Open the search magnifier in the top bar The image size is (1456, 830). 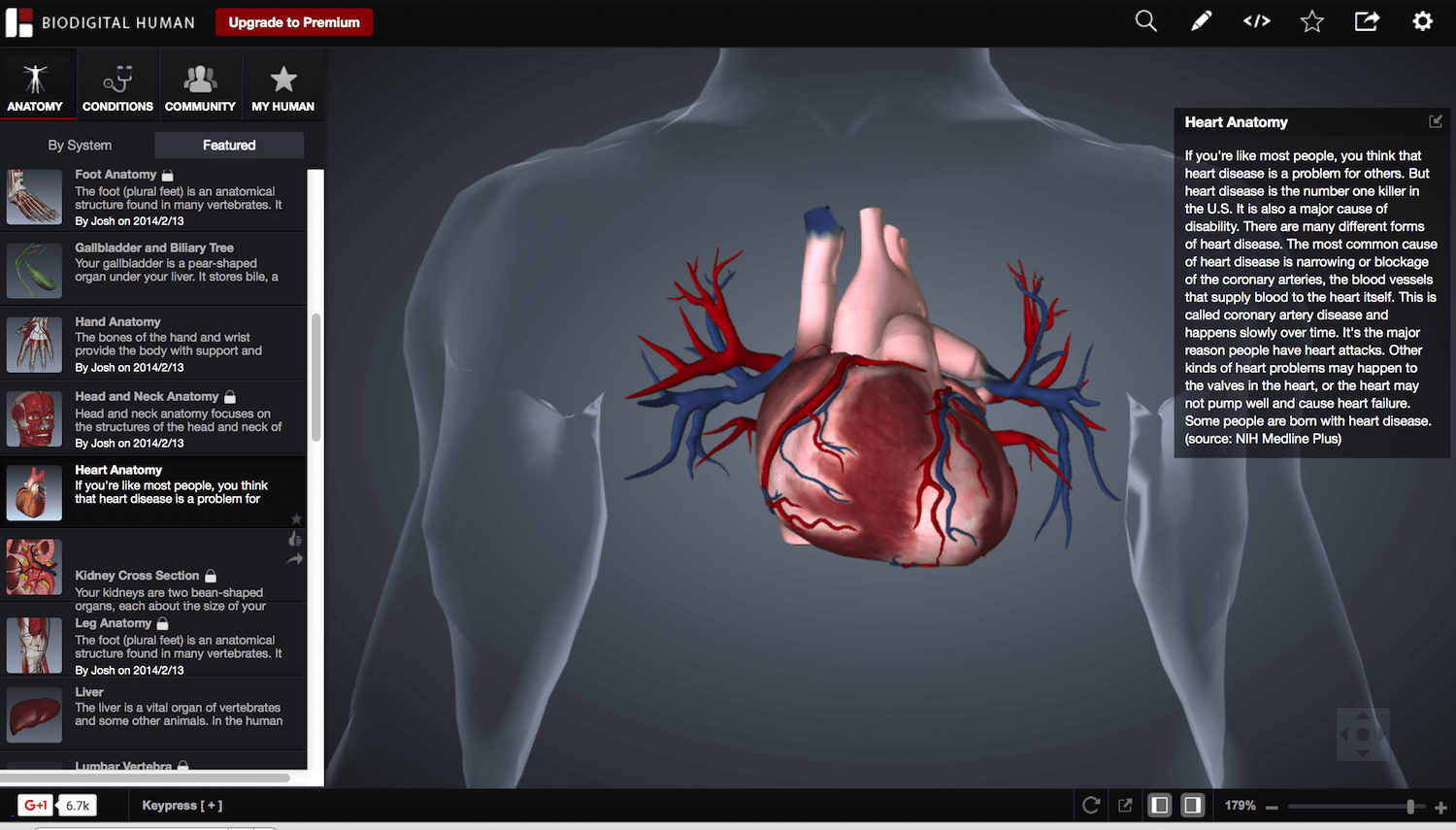pos(1145,21)
